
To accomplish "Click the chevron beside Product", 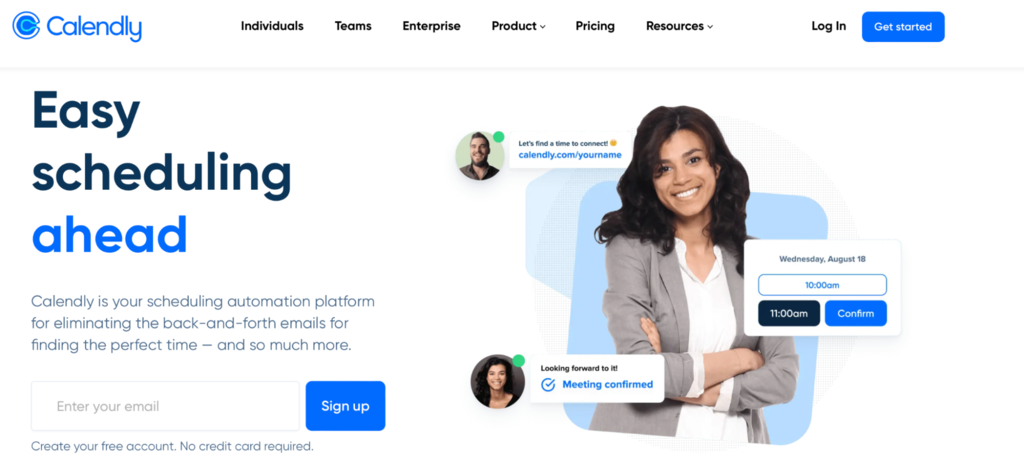I will pyautogui.click(x=543, y=27).
